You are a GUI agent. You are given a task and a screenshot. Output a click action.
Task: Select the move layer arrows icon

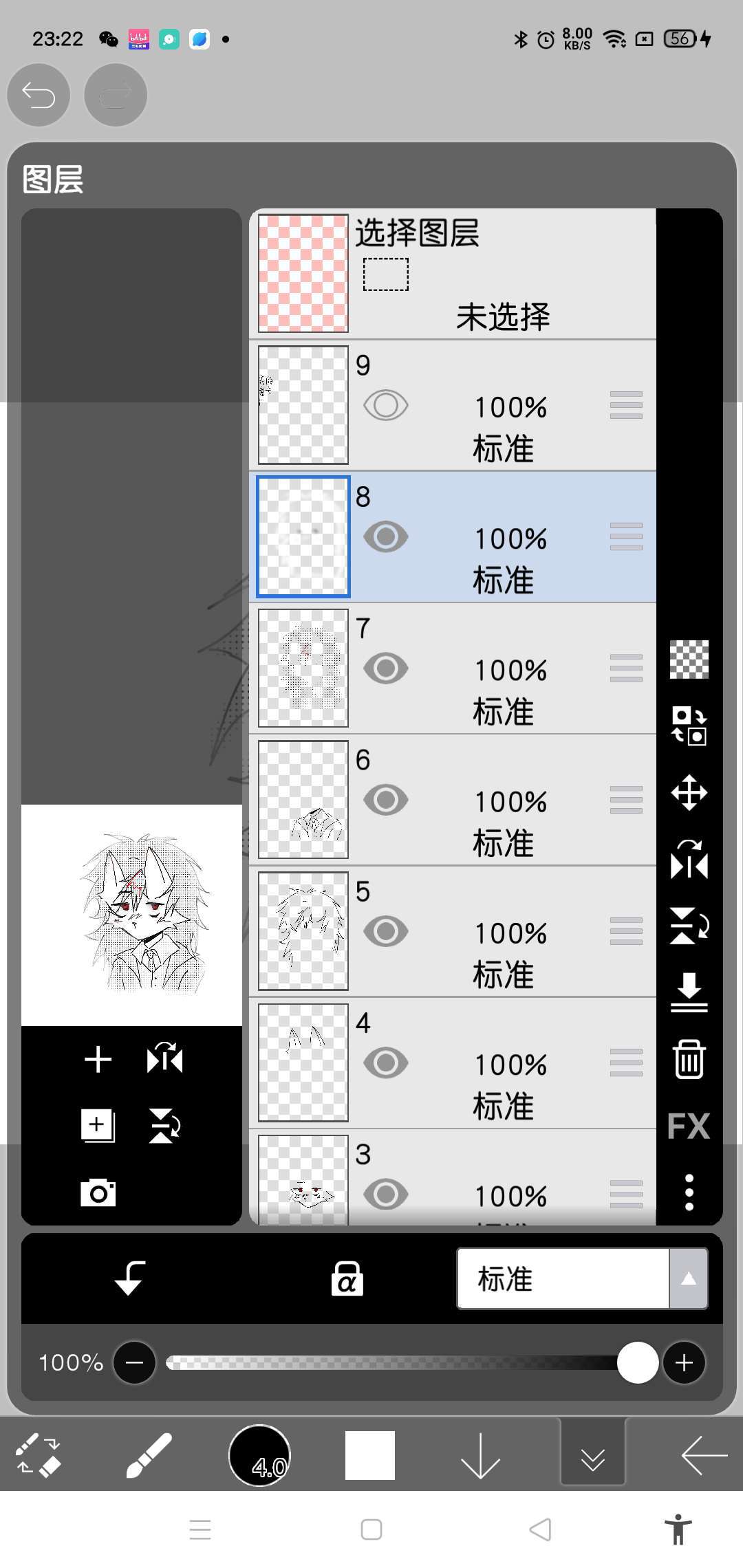[x=689, y=793]
